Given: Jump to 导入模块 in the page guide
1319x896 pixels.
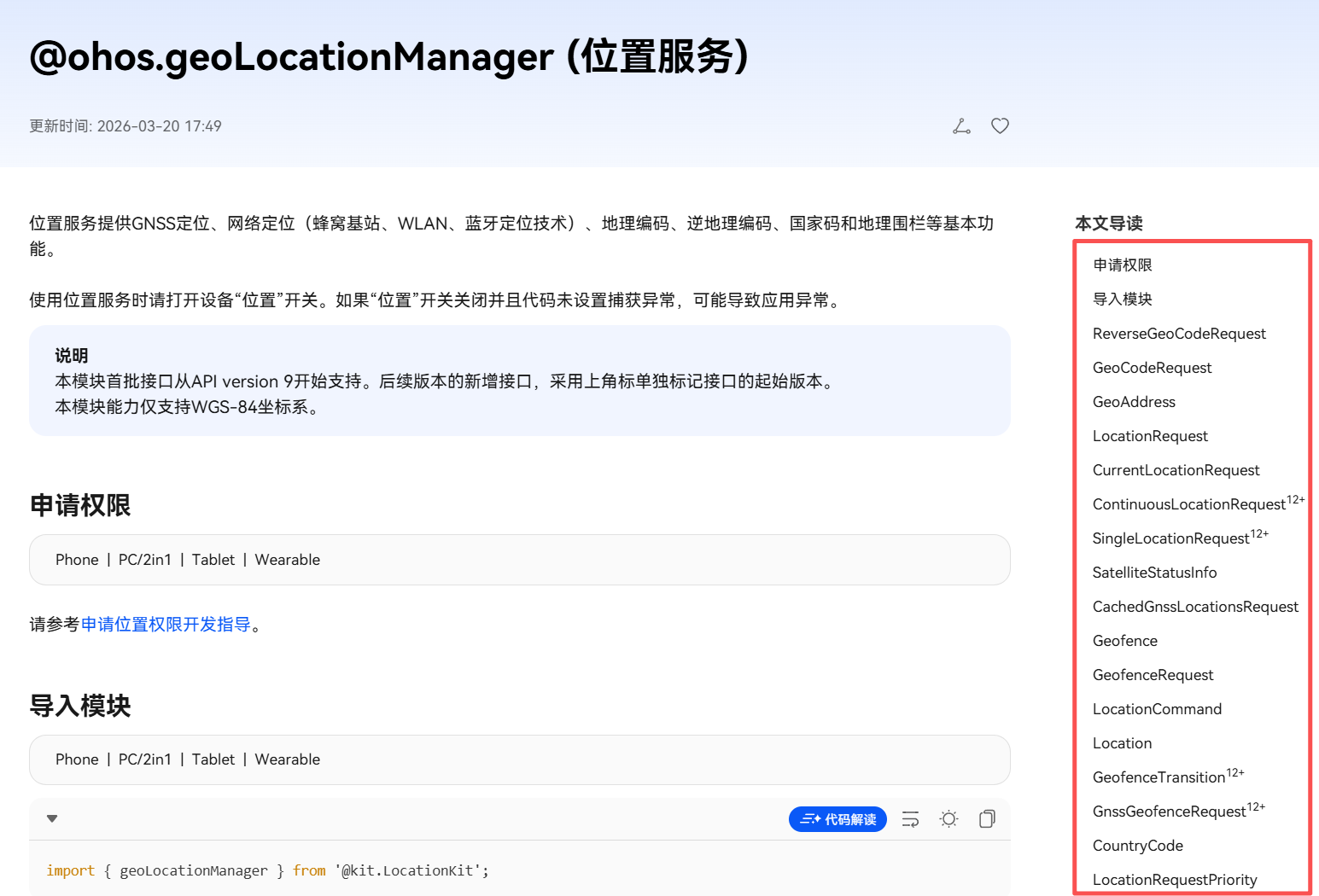Looking at the screenshot, I should point(1122,300).
